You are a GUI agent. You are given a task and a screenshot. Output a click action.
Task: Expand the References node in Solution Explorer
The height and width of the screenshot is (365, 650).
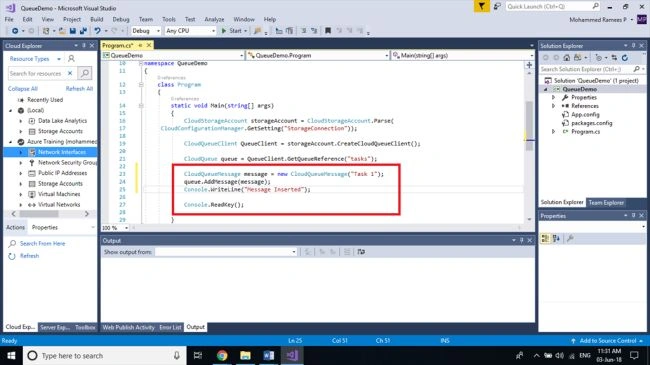click(553, 106)
